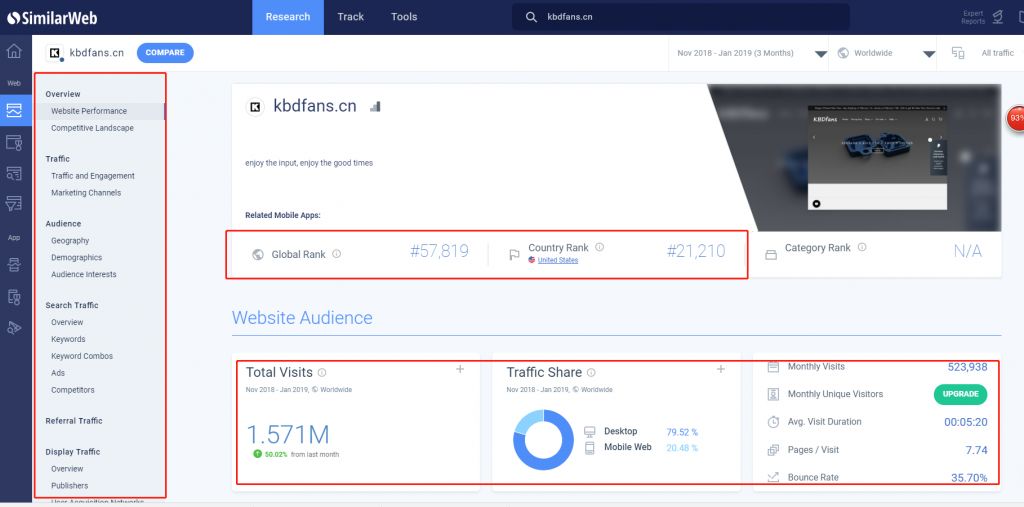The width and height of the screenshot is (1024, 507).
Task: Click the UPGRADE button
Action: [960, 394]
